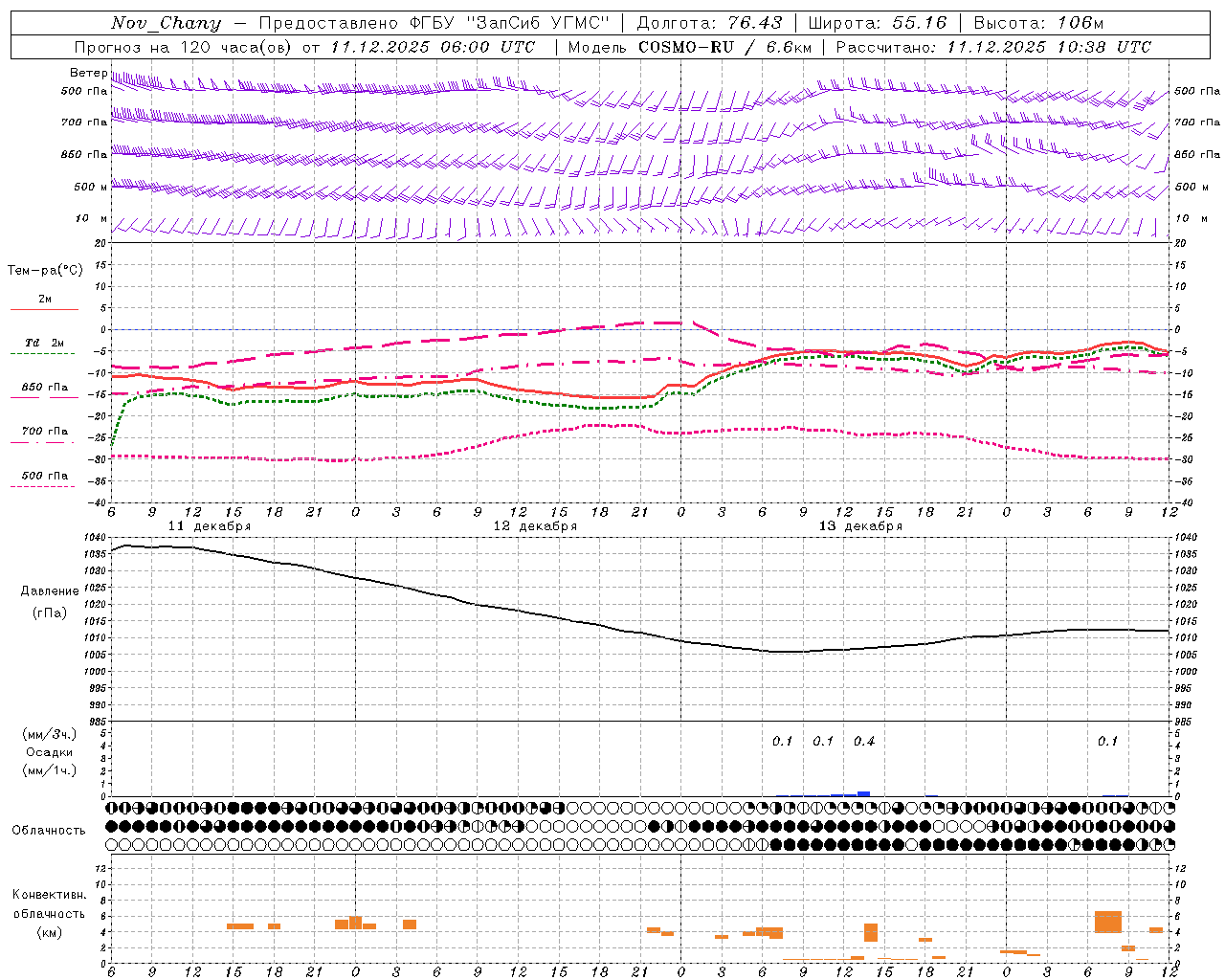Image resolution: width=1225 pixels, height=980 pixels.
Task: Click the Ветер panel label
Action: click(x=89, y=73)
